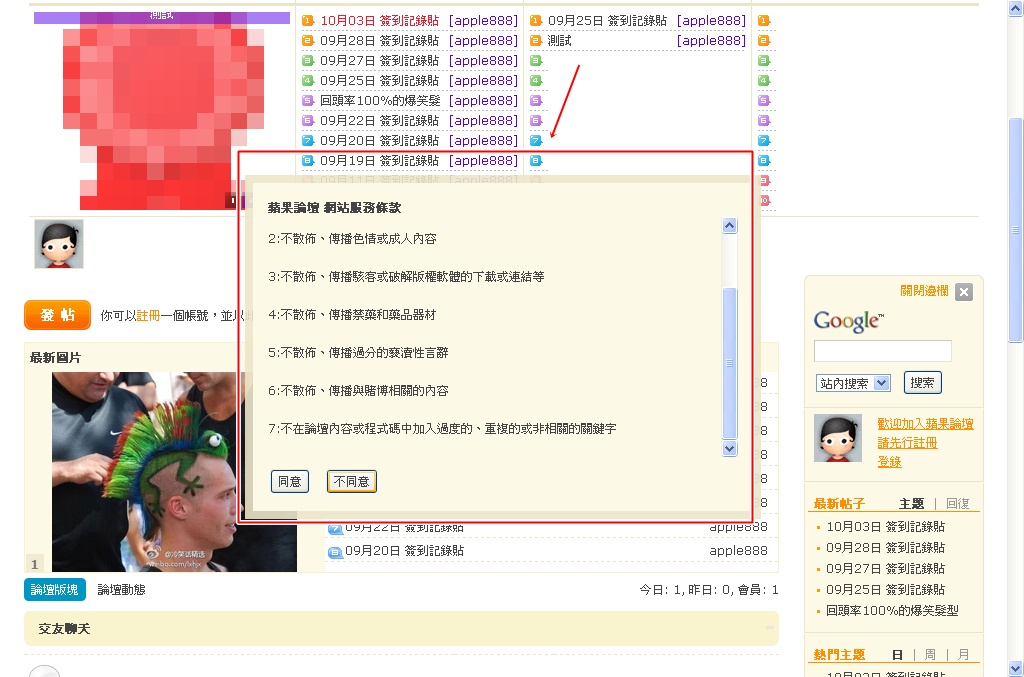This screenshot has height=677, width=1024.
Task: Open 09月20日 簽到記錄貼 in top list
Action: point(379,140)
